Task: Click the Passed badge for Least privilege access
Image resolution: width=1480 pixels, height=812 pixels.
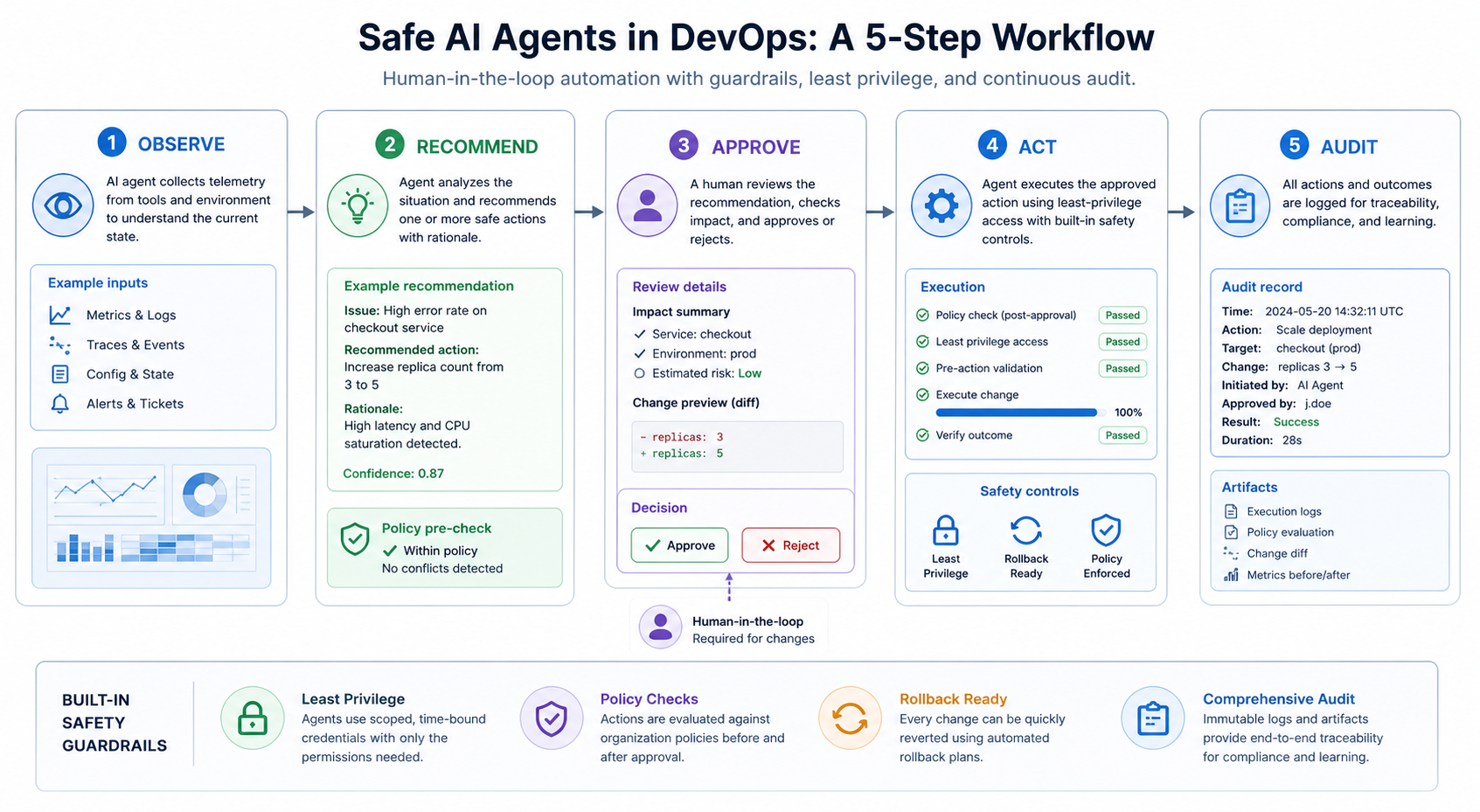Action: click(x=1122, y=342)
